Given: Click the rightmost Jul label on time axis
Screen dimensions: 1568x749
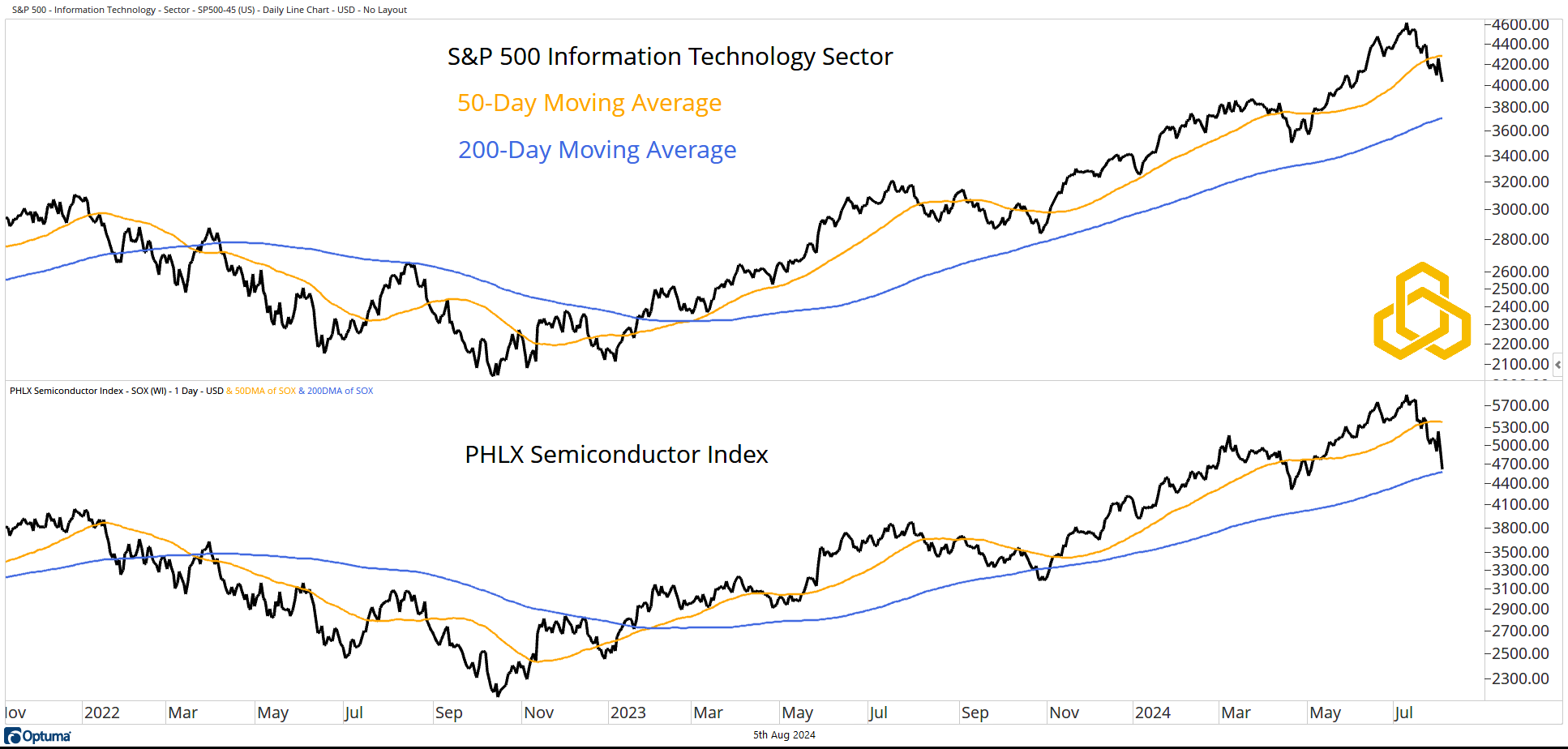Looking at the screenshot, I should tap(1403, 713).
